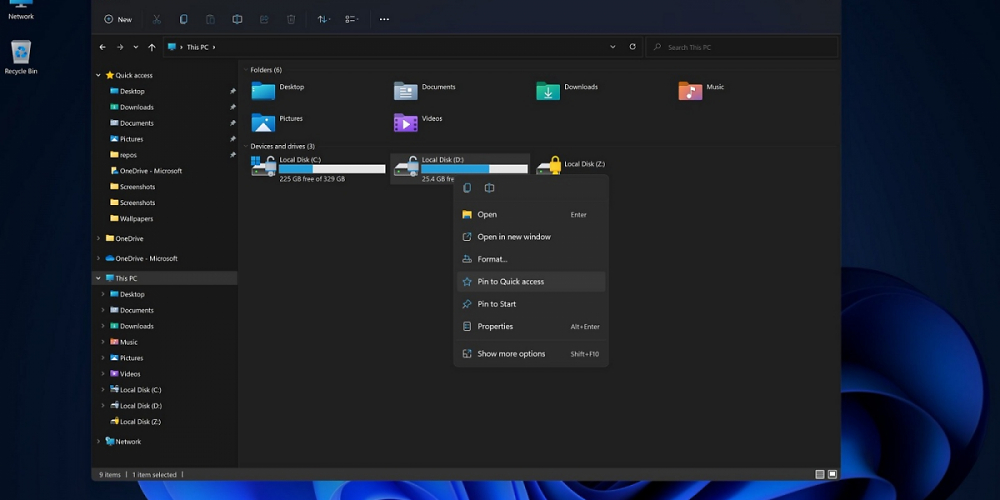Open recent locations chevron dropdown
The height and width of the screenshot is (500, 1000).
pos(136,47)
